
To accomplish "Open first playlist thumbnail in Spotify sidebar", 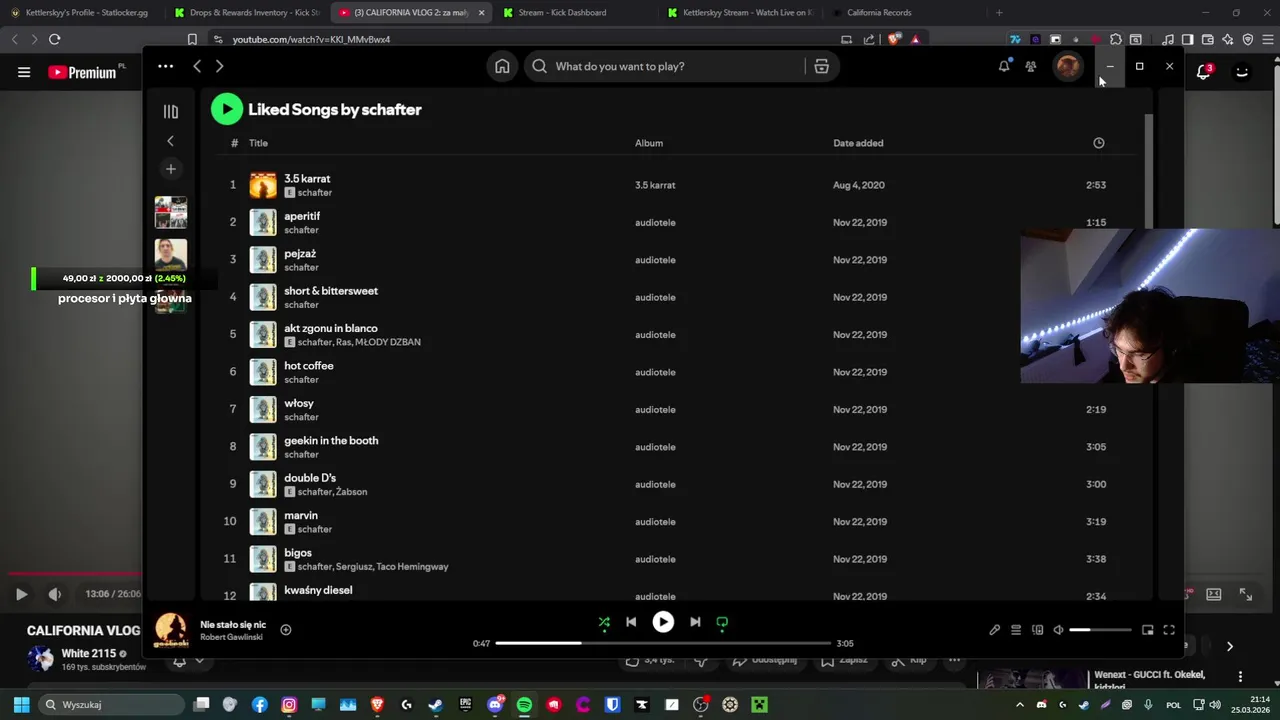I will (x=170, y=212).
